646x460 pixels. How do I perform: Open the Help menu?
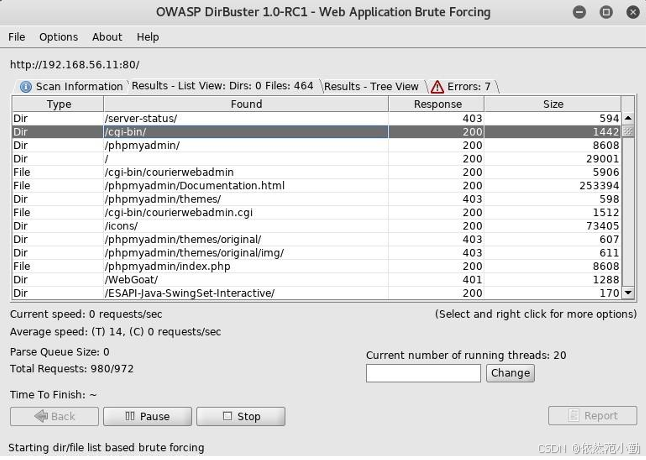[x=148, y=37]
